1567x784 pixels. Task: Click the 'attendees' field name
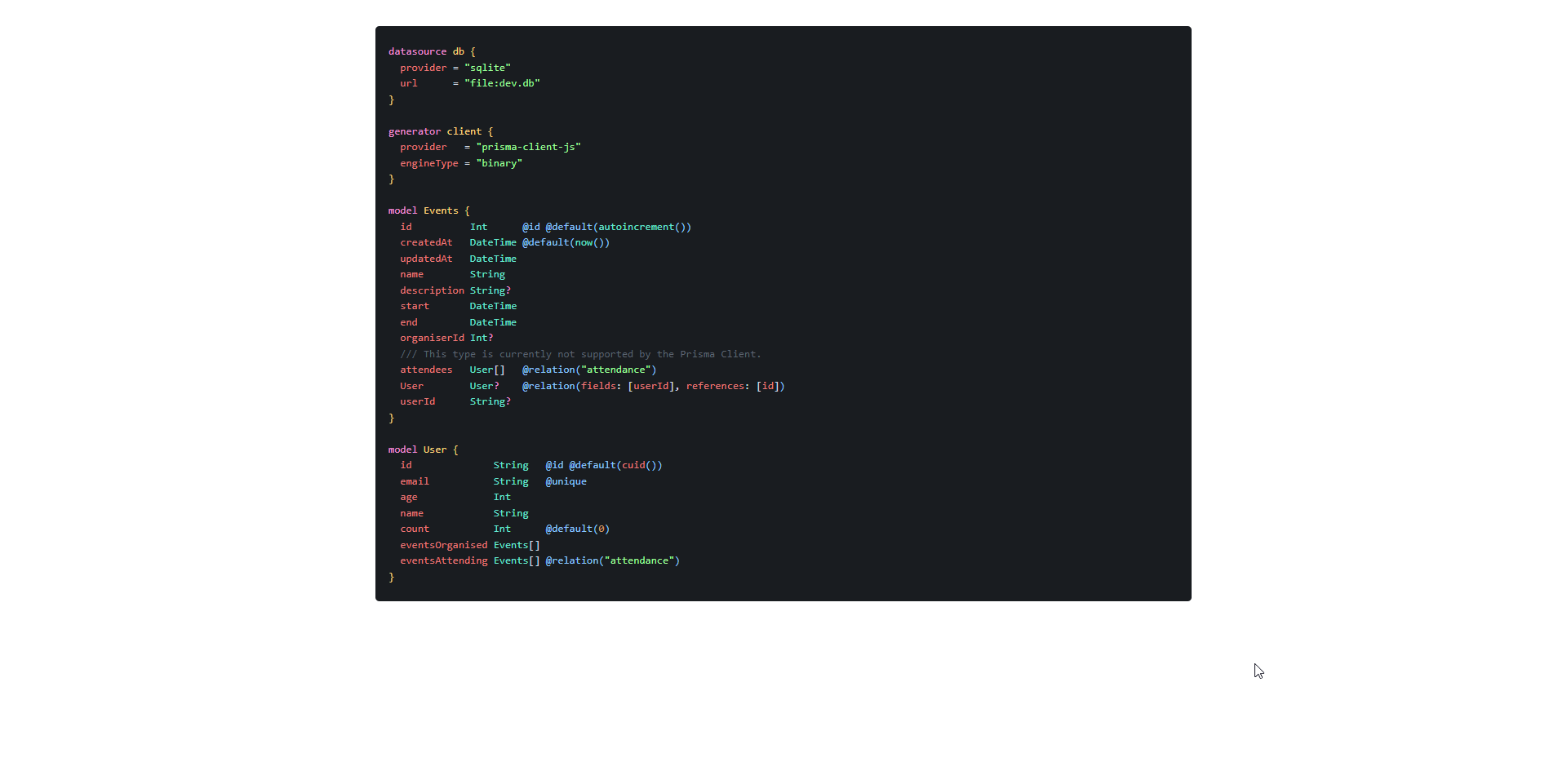pyautogui.click(x=426, y=370)
